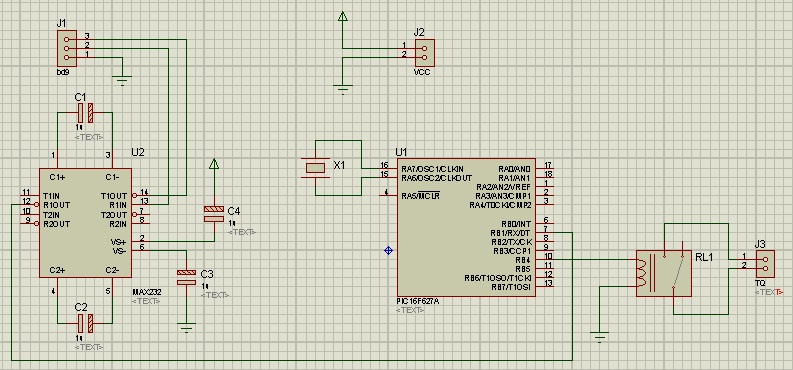Click the MAX232 part value text
Screen dimensions: 793x370
pyautogui.click(x=146, y=292)
